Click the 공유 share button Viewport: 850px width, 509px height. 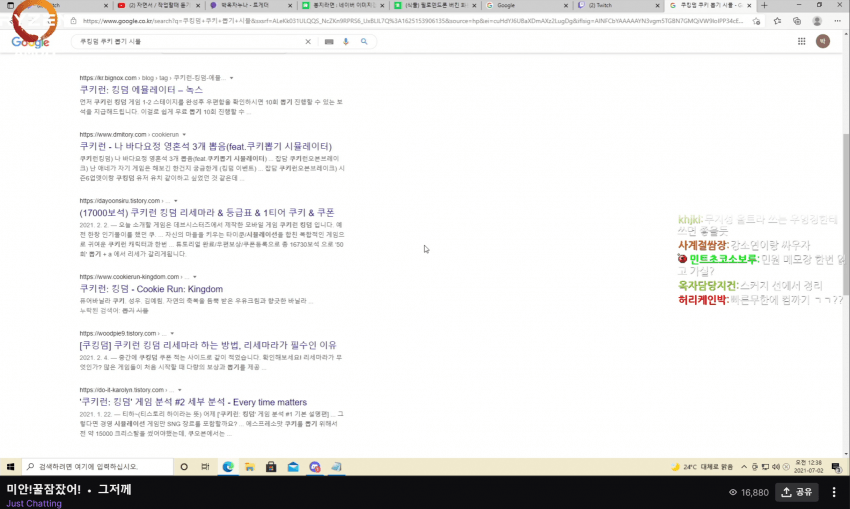coord(796,492)
